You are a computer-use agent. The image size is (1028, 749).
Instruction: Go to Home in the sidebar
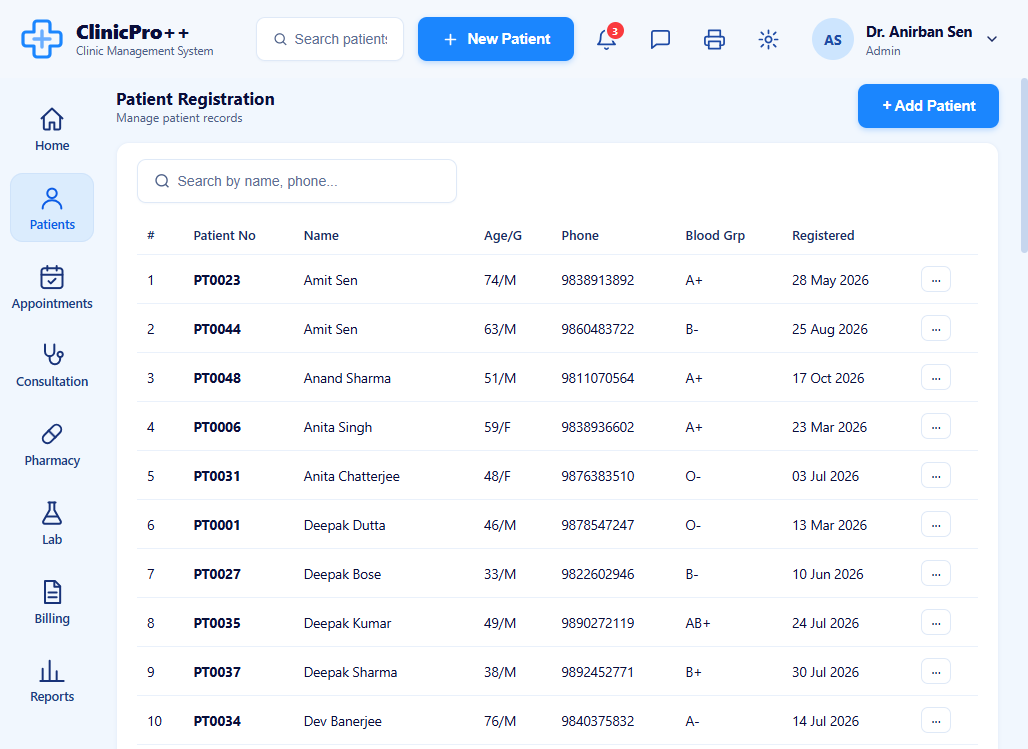pyautogui.click(x=52, y=129)
